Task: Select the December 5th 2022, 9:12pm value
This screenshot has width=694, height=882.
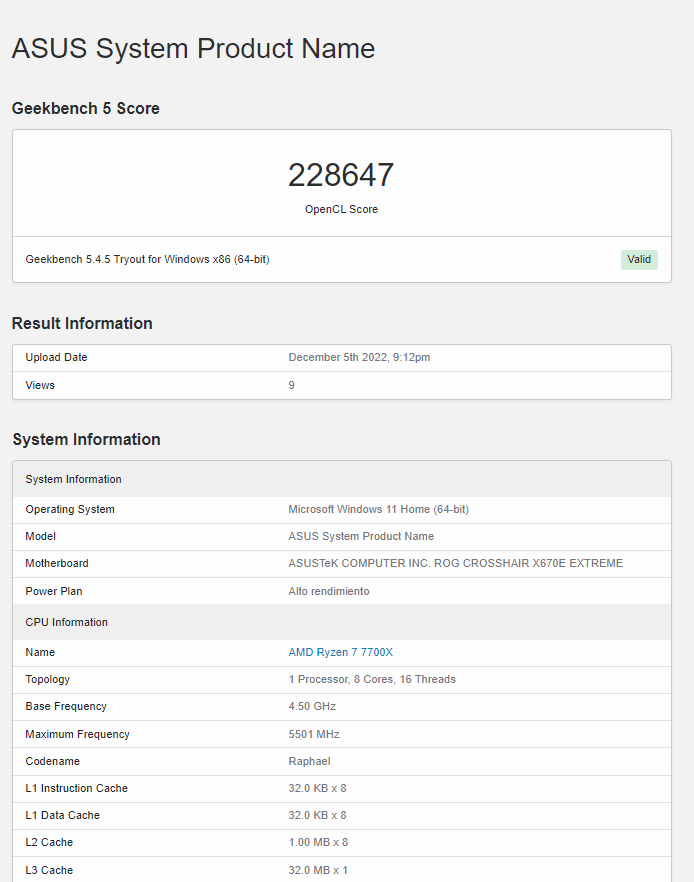Action: pyautogui.click(x=359, y=357)
